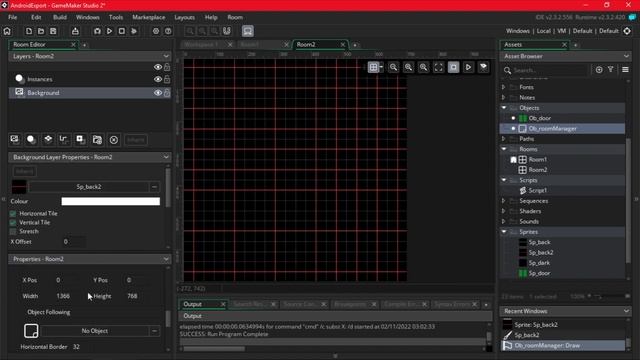Click the last room canvas toolbar icon
Screen dimensions: 640x360
point(483,67)
